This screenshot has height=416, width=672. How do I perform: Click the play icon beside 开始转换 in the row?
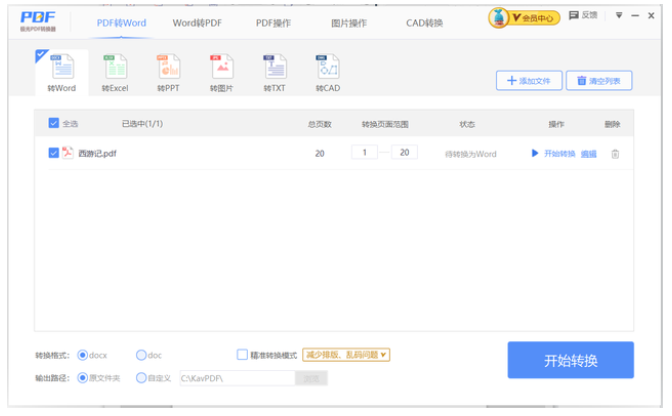click(535, 153)
